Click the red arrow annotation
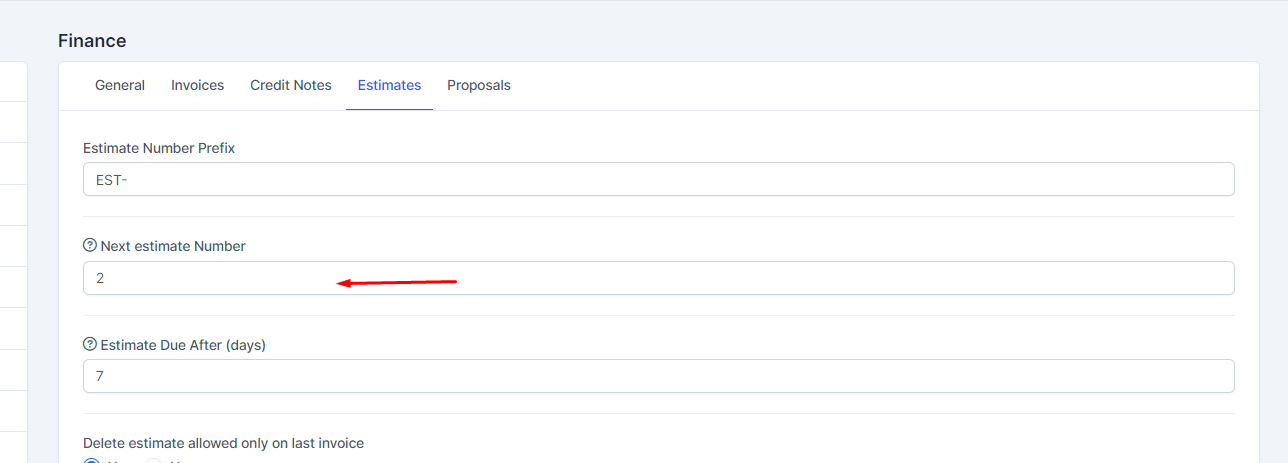Image resolution: width=1288 pixels, height=463 pixels. click(397, 282)
